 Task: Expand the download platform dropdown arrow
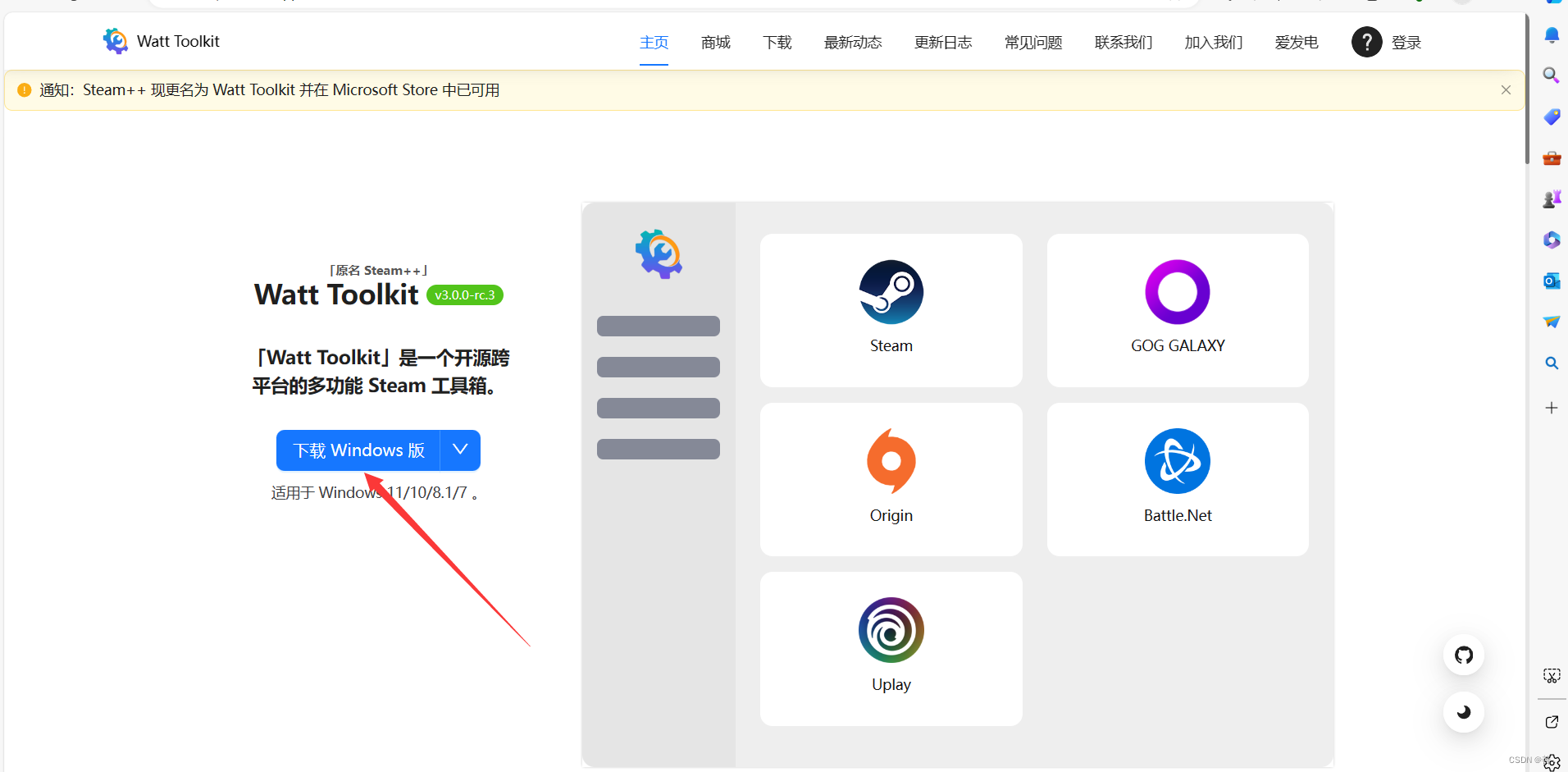click(x=460, y=450)
